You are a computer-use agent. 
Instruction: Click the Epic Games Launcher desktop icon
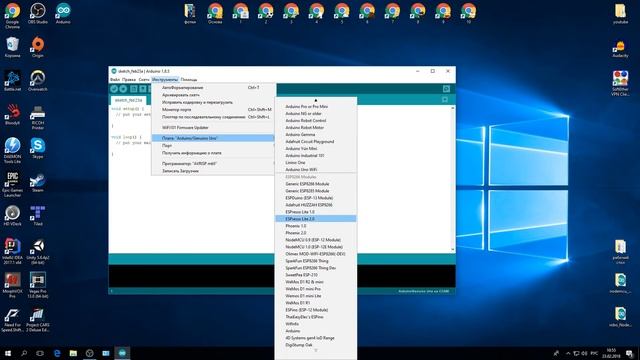coord(12,184)
